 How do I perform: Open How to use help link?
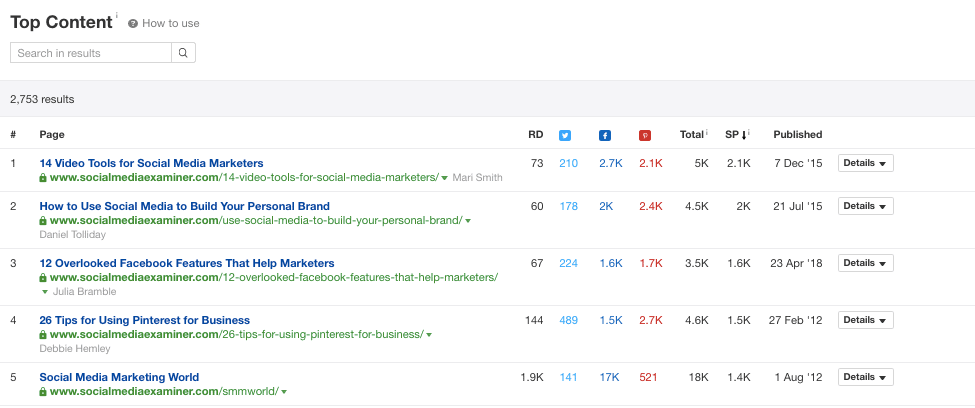coord(172,23)
